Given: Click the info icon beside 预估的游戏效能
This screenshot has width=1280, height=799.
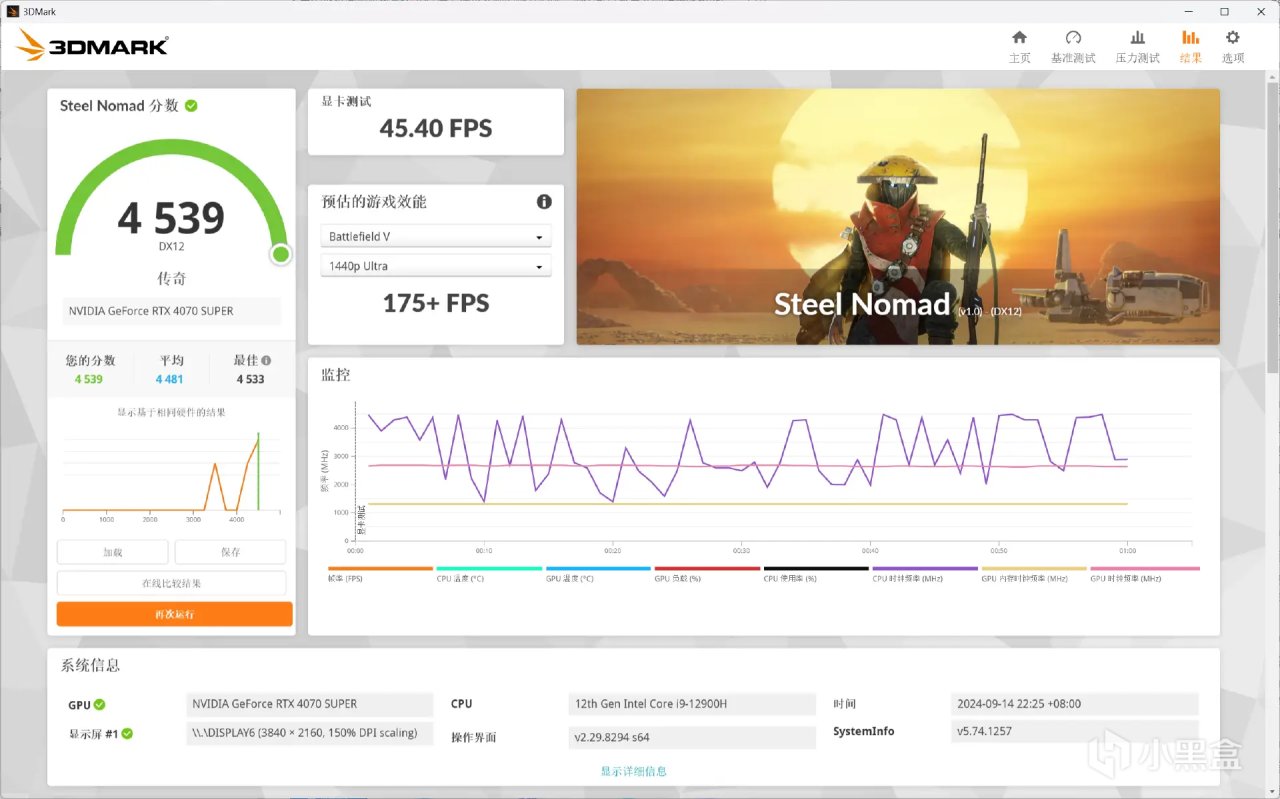Looking at the screenshot, I should click(x=544, y=201).
